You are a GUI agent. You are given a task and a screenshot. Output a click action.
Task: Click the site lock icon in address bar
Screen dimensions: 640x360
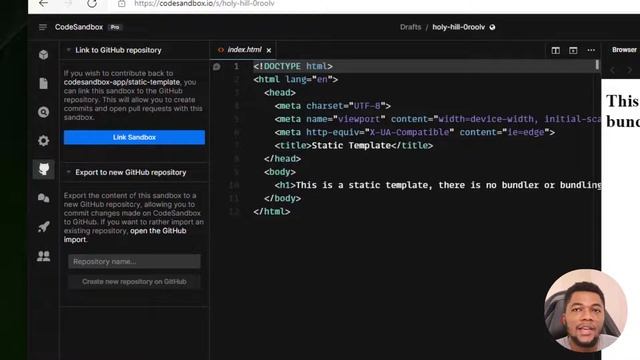tap(121, 3)
